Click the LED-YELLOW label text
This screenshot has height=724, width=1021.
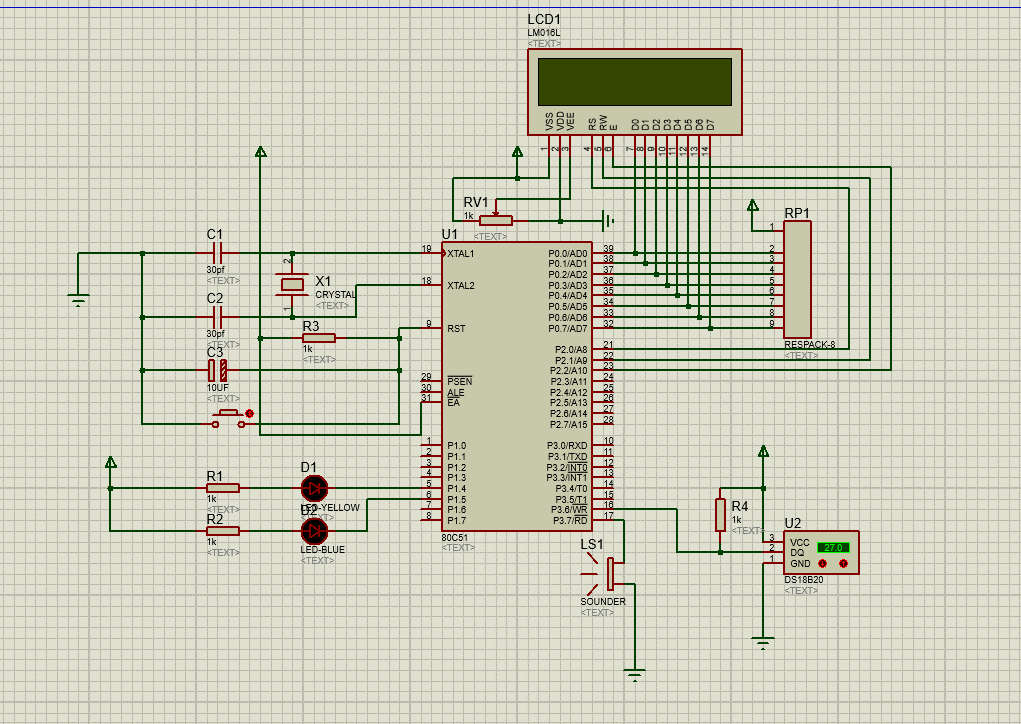(330, 507)
